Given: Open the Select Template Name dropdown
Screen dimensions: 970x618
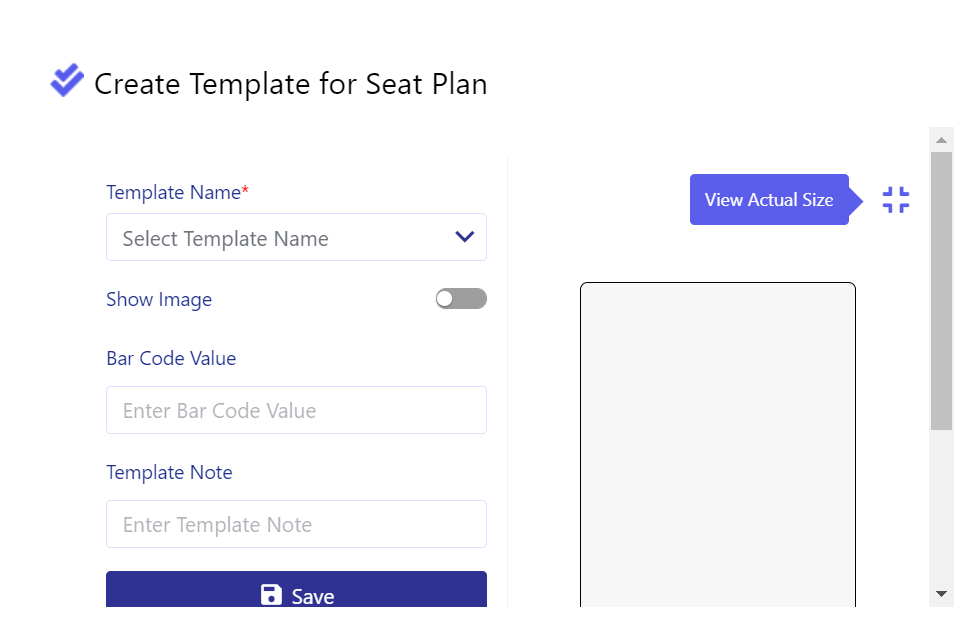Looking at the screenshot, I should 296,238.
